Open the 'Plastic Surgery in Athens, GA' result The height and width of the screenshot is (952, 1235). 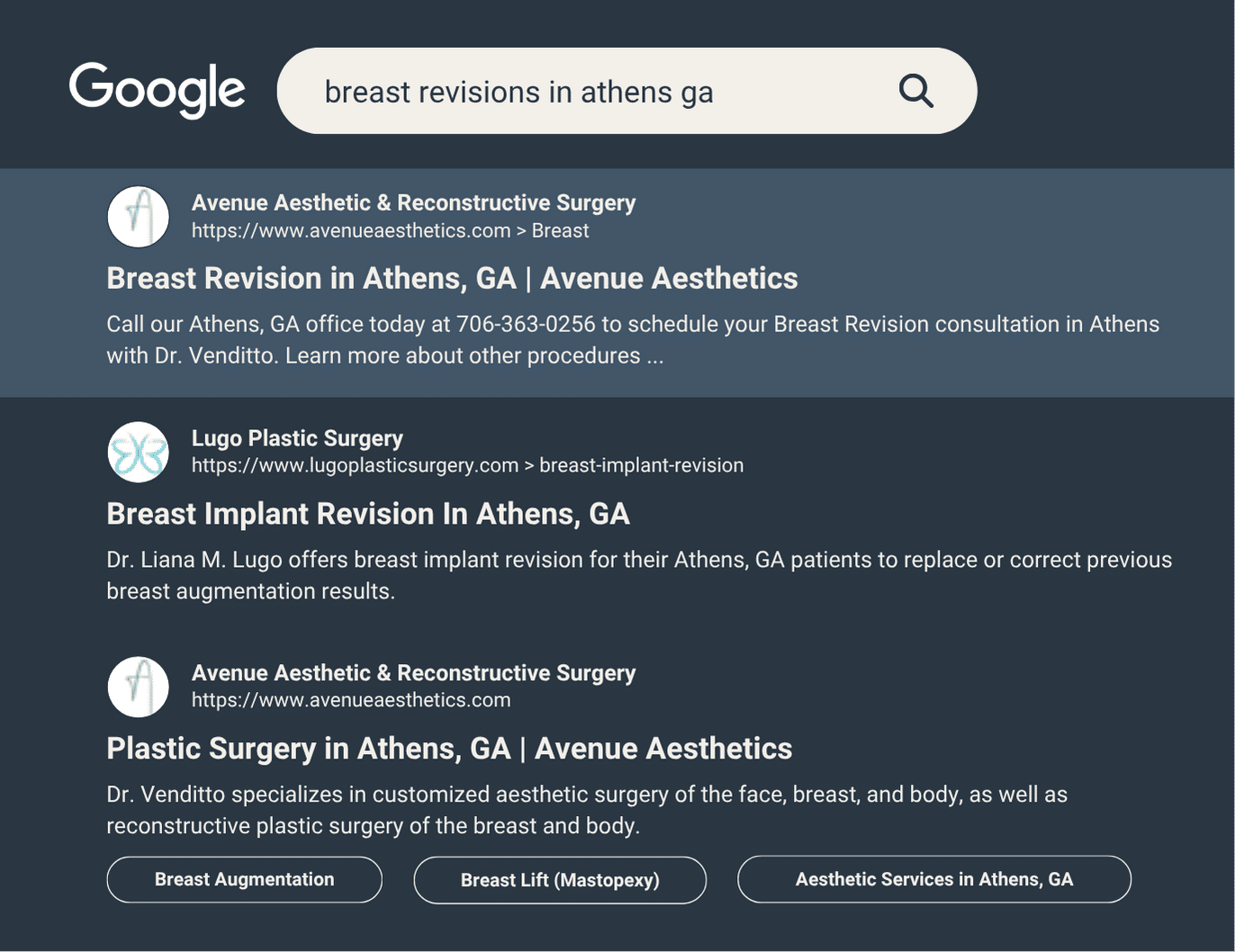[448, 748]
